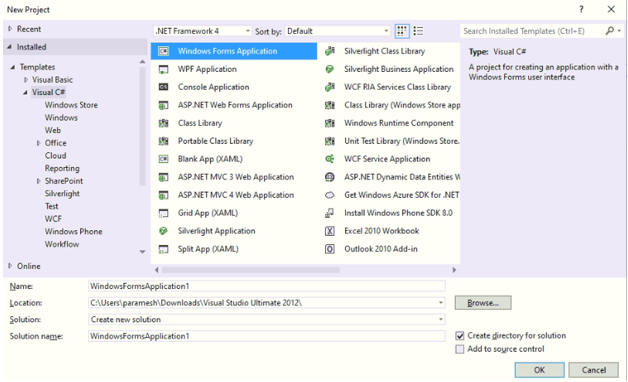Click the Split App (XAML) icon
This screenshot has width=628, height=382.
(x=163, y=249)
